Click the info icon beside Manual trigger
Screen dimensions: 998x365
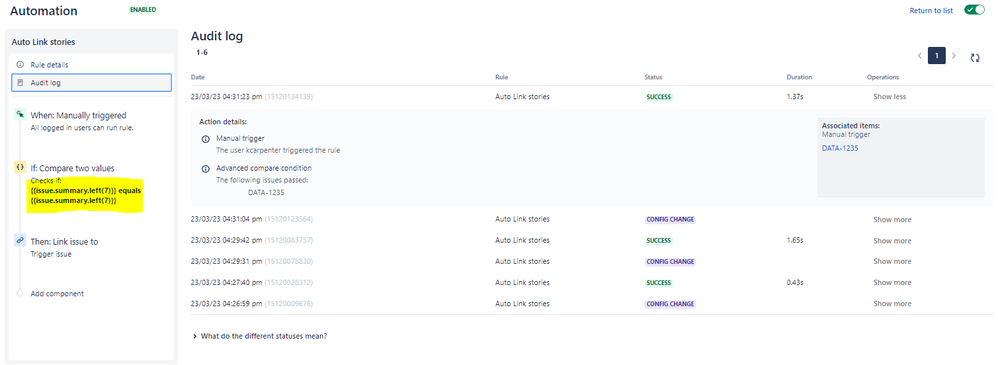click(x=206, y=138)
